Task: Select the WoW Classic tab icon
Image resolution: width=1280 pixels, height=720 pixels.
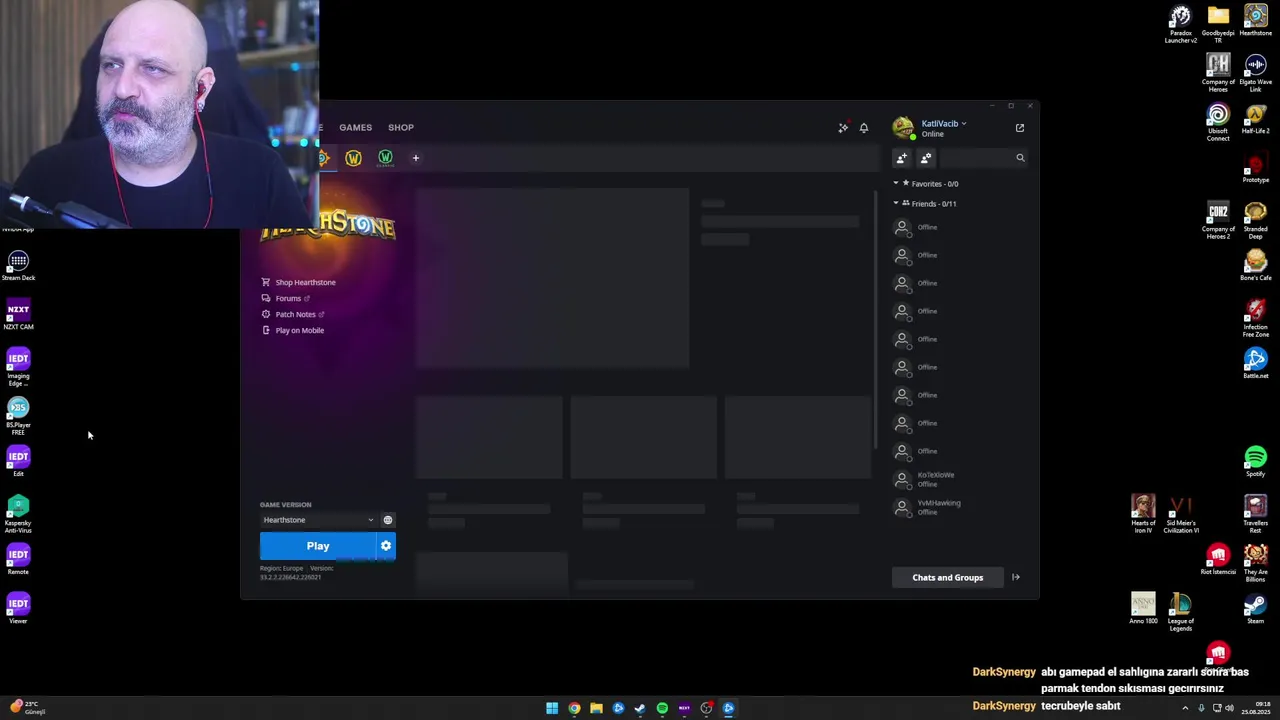Action: (x=385, y=158)
